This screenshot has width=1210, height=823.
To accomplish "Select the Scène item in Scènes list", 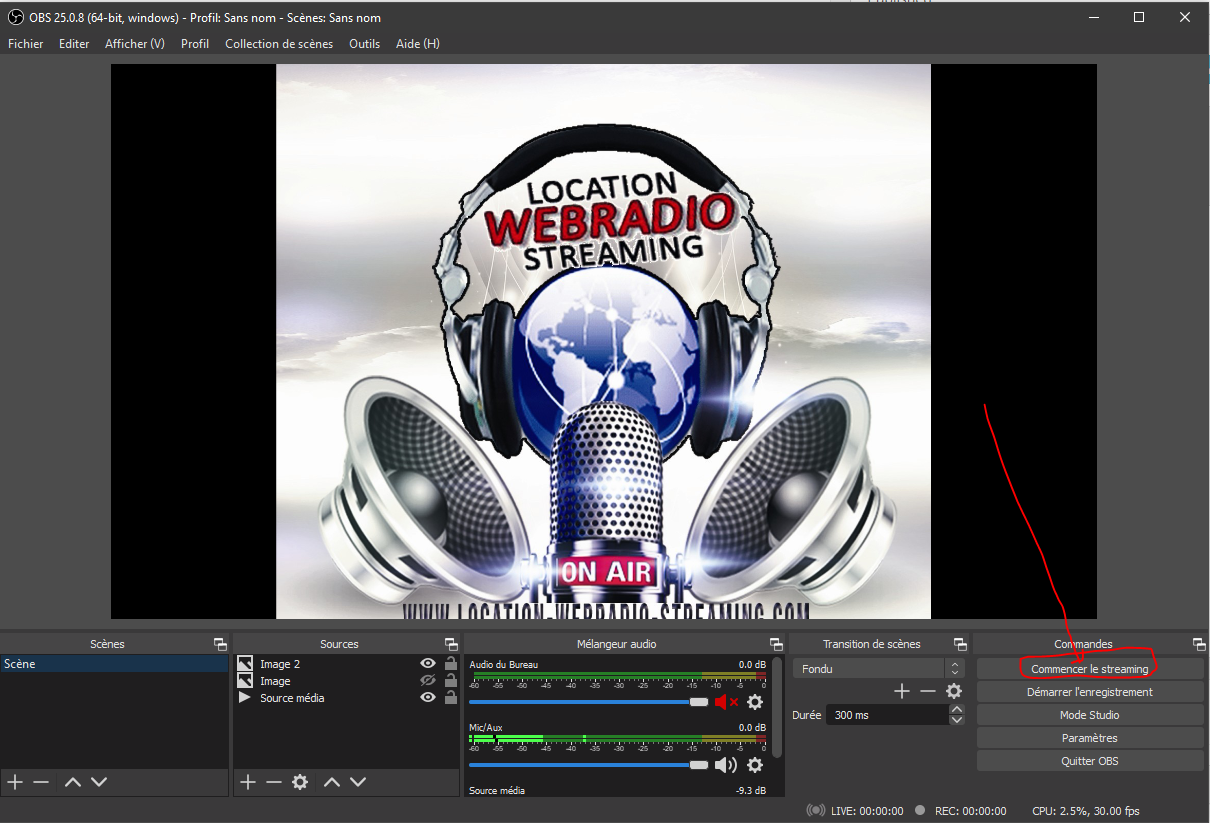I will (115, 664).
